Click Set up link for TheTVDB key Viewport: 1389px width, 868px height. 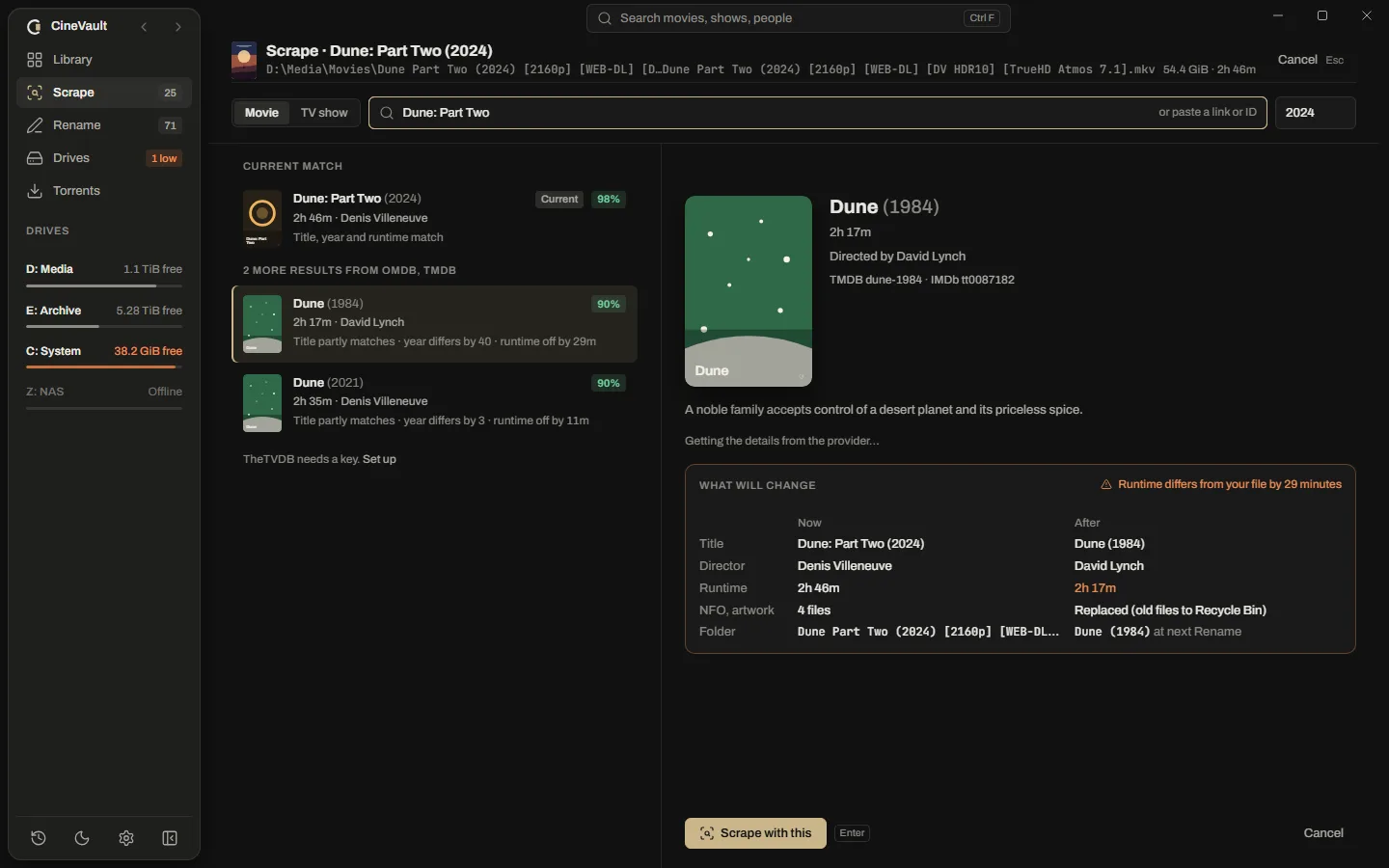[x=379, y=459]
